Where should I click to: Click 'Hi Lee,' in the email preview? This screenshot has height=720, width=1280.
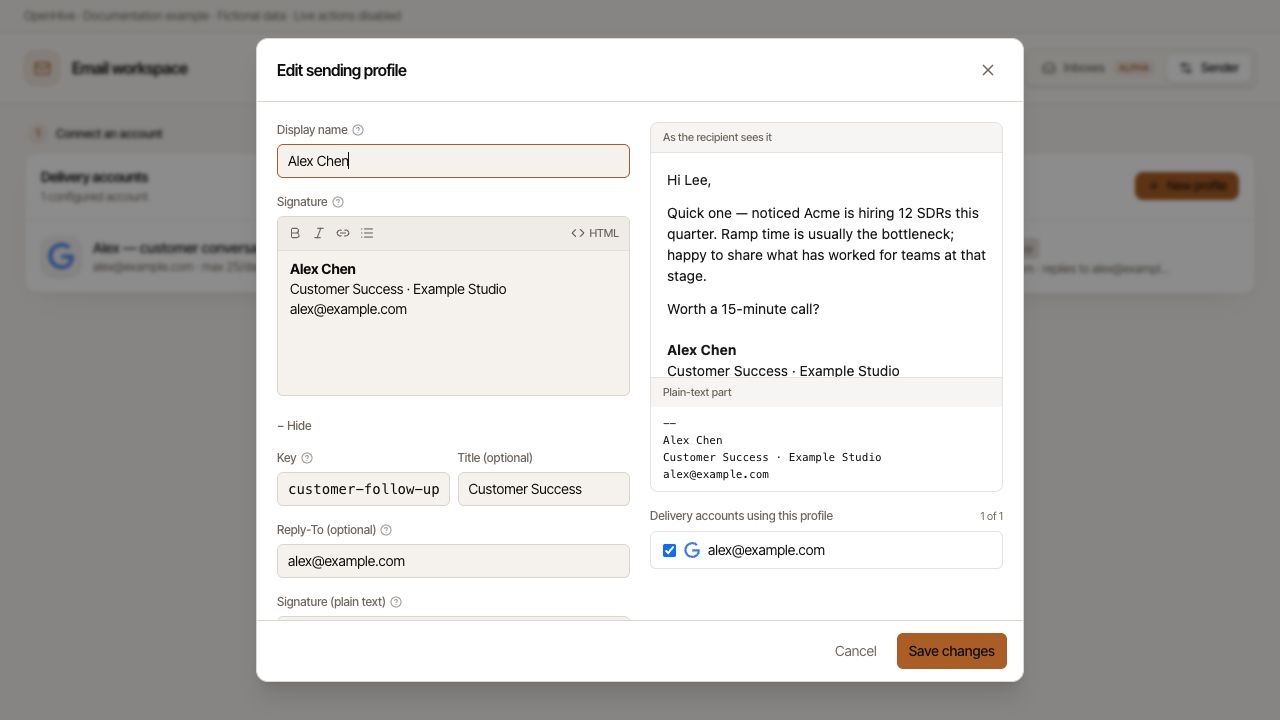(x=689, y=180)
